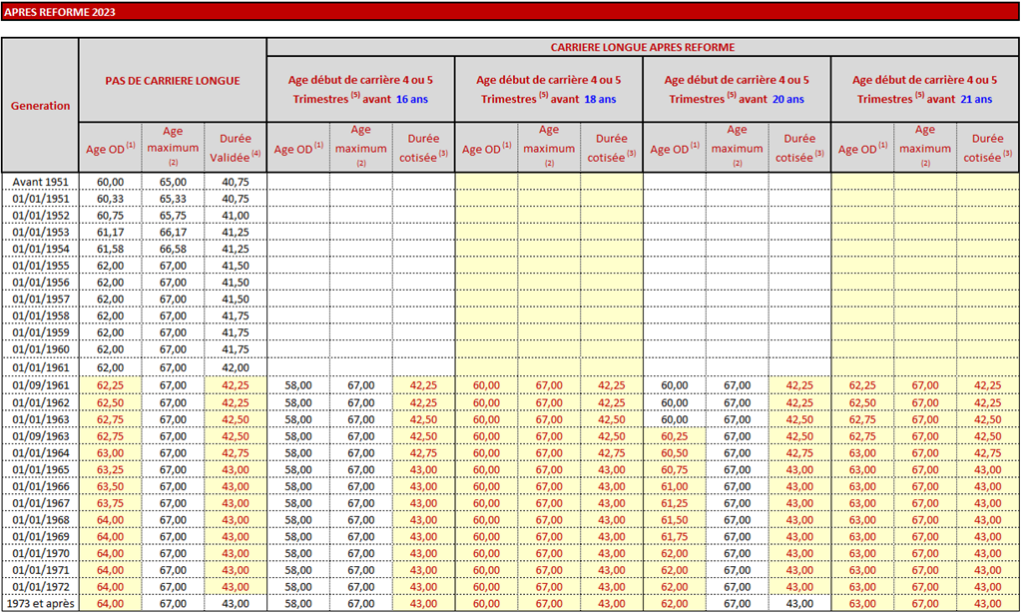Screen dimensions: 1024x614
Task: Click the 'APRES REFORME 2023' title banner
Action: coord(510,12)
